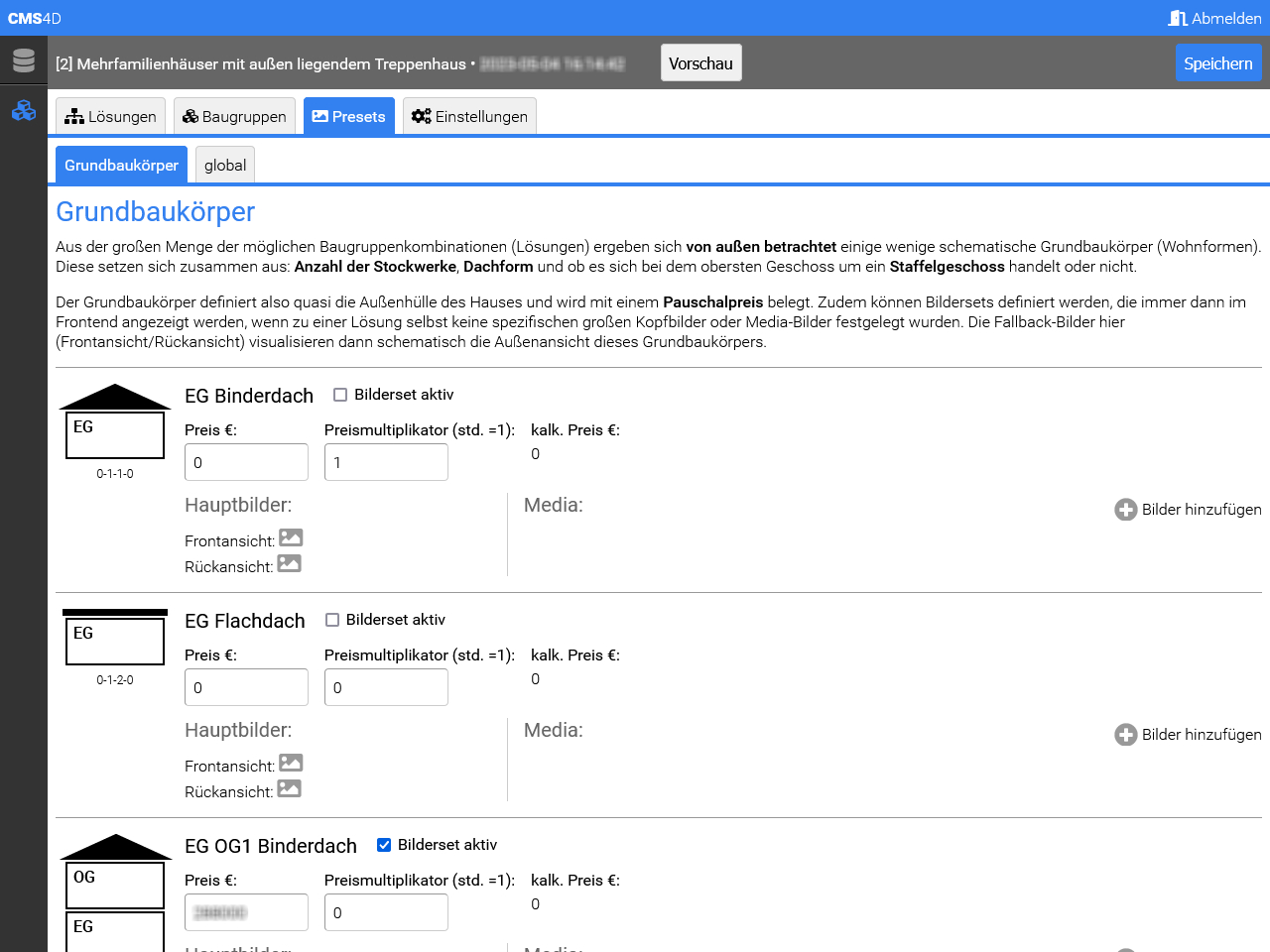Image resolution: width=1270 pixels, height=952 pixels.
Task: Uncheck Bilderset aktiv for EG OG1 Binderdach
Action: point(384,845)
